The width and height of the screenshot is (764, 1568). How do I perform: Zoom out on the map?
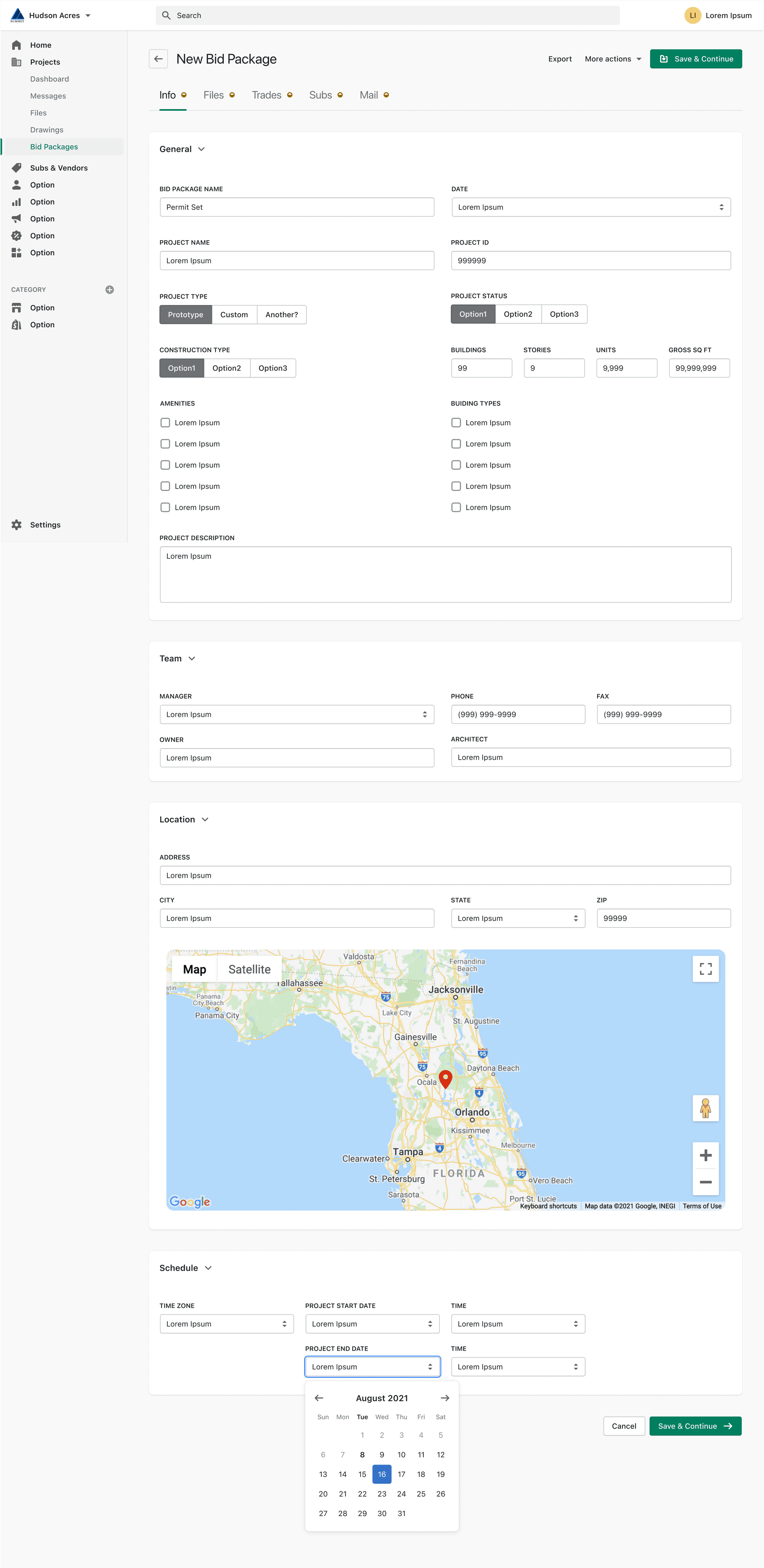705,1182
